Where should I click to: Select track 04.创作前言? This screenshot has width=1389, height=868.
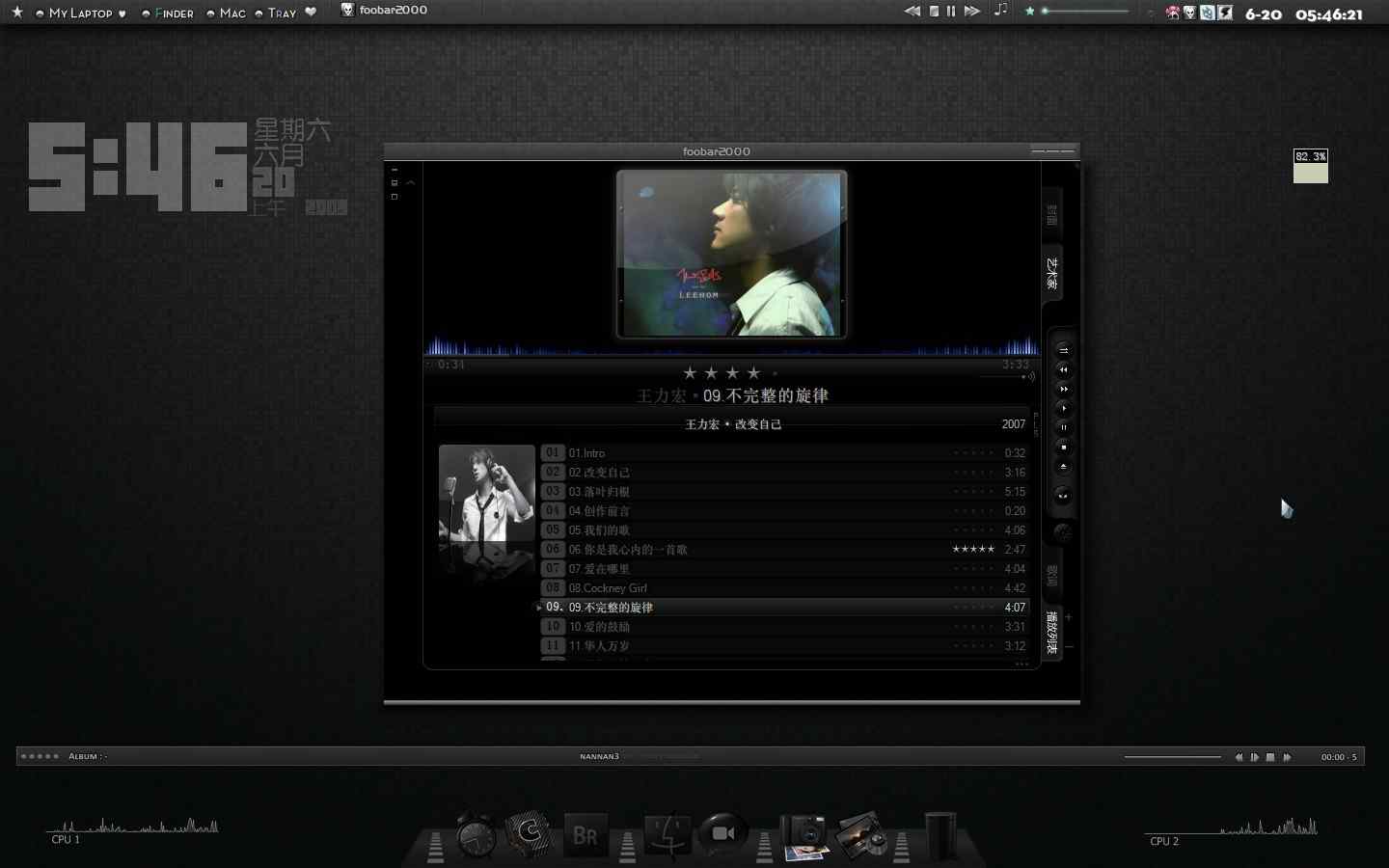pyautogui.click(x=784, y=511)
